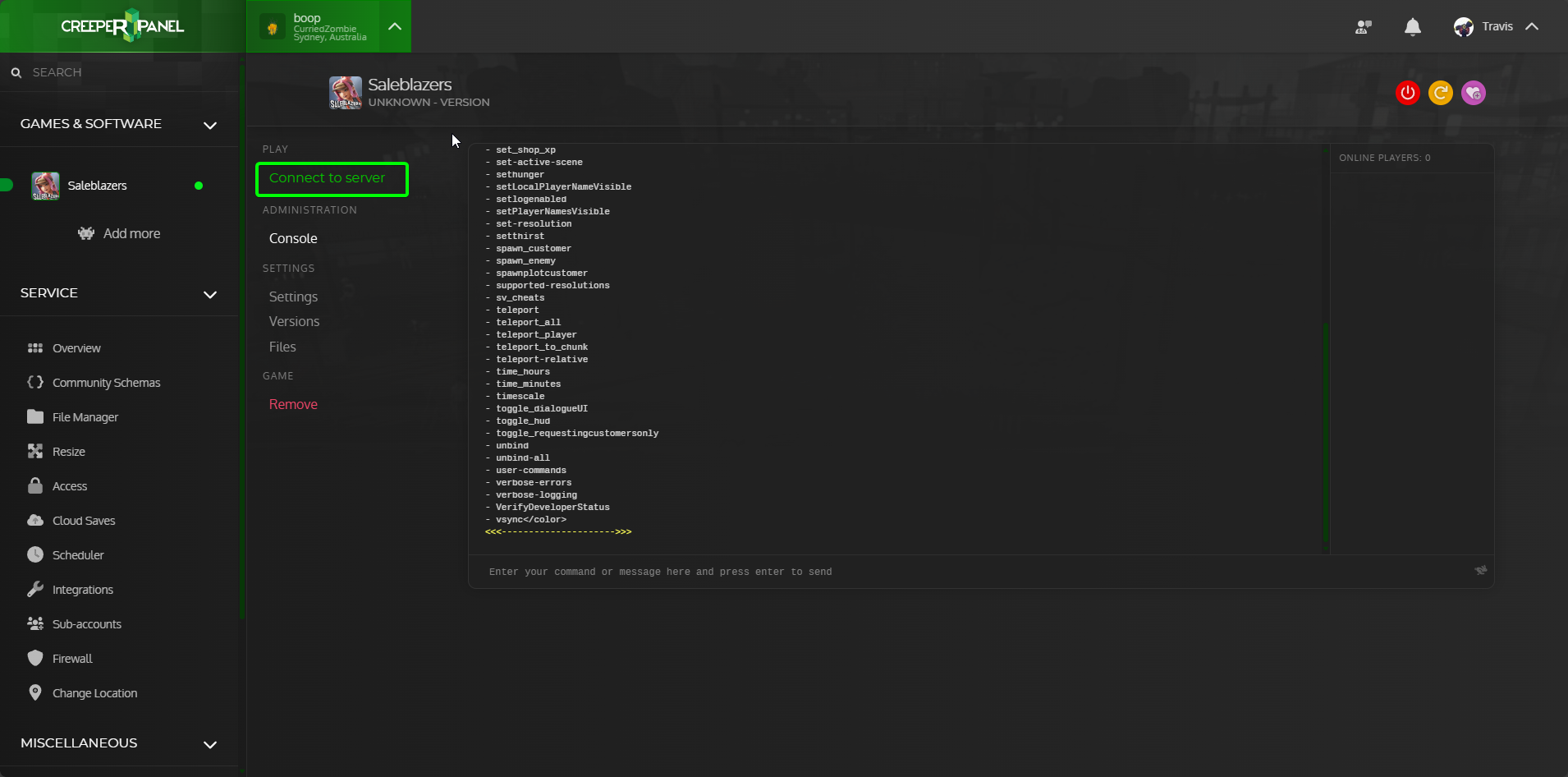Click the Resize icon

coord(35,451)
